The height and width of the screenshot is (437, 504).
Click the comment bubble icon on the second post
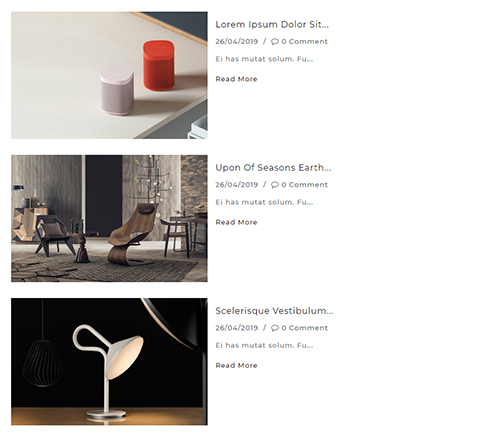pyautogui.click(x=275, y=185)
